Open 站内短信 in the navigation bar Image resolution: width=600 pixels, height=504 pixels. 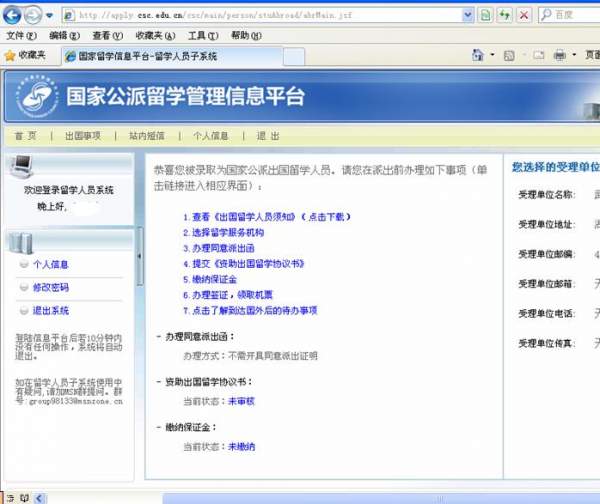(147, 136)
